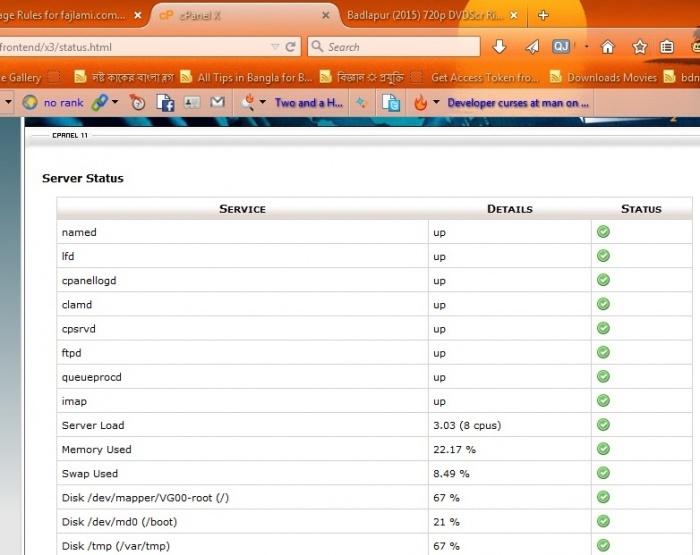Click the 3.03 (8 cpus) value
The image size is (700, 555).
tap(467, 425)
